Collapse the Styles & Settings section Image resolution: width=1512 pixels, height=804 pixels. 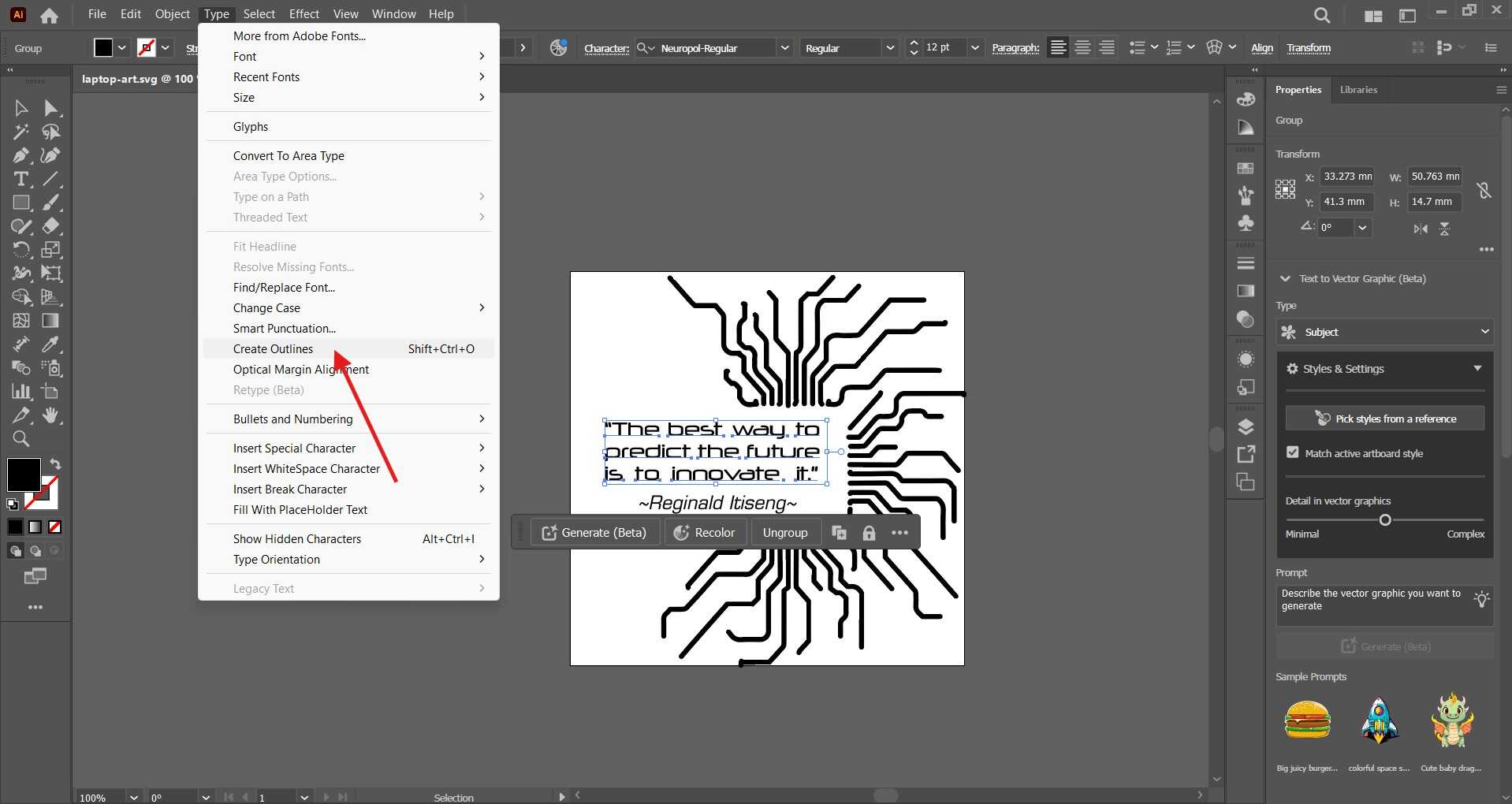click(1477, 368)
